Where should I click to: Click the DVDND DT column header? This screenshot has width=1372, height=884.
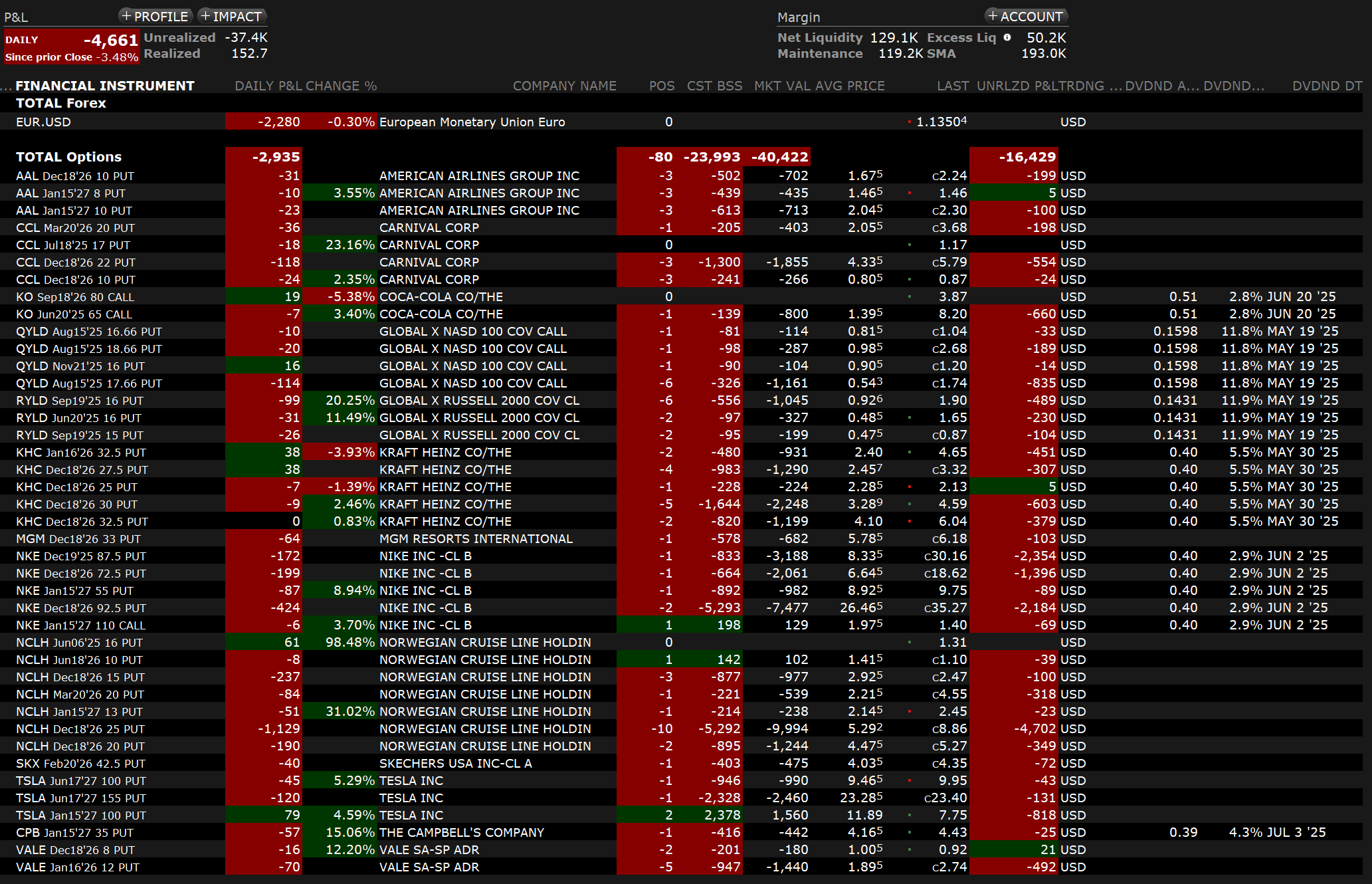click(1327, 86)
